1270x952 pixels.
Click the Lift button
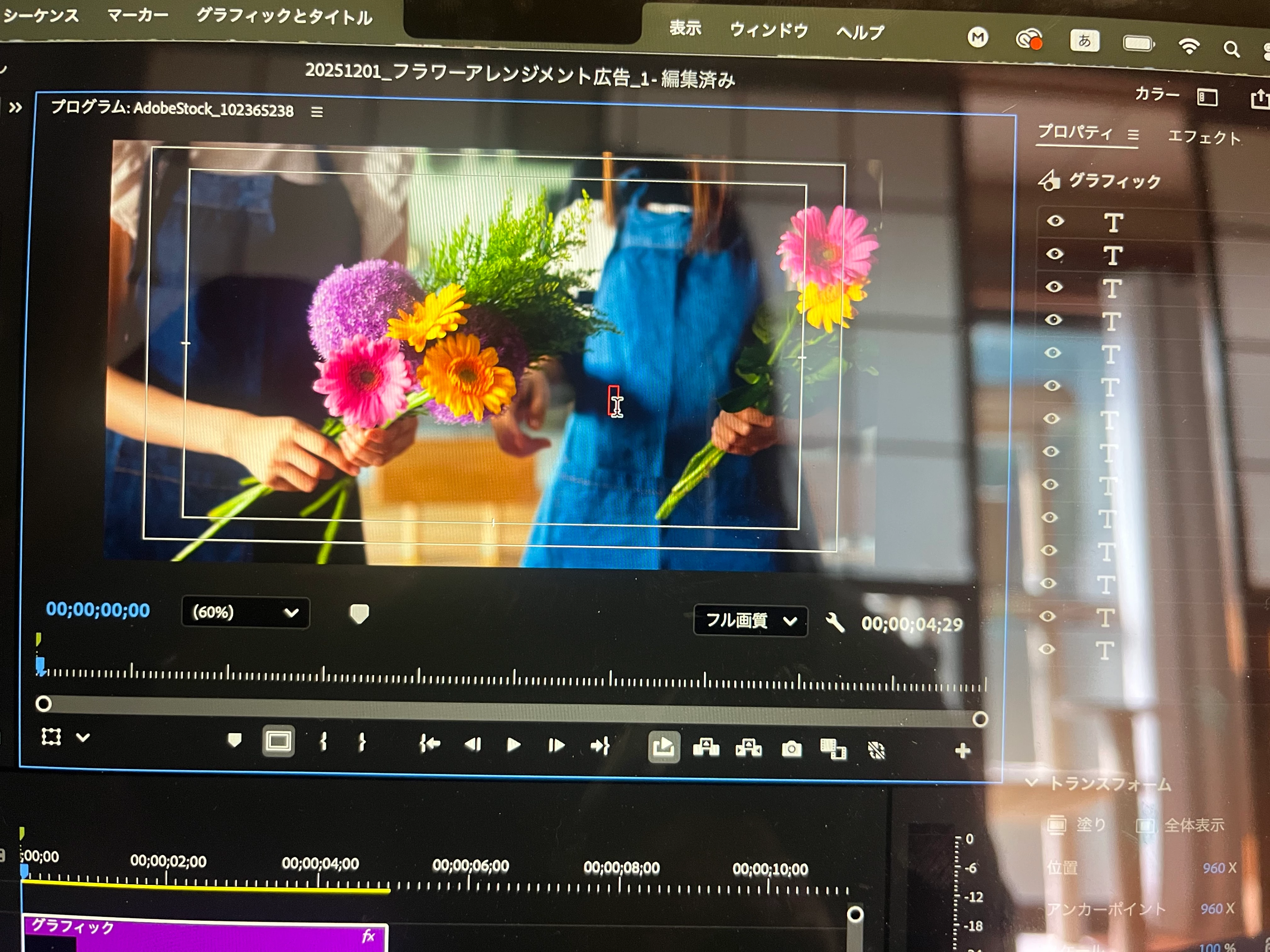(706, 748)
